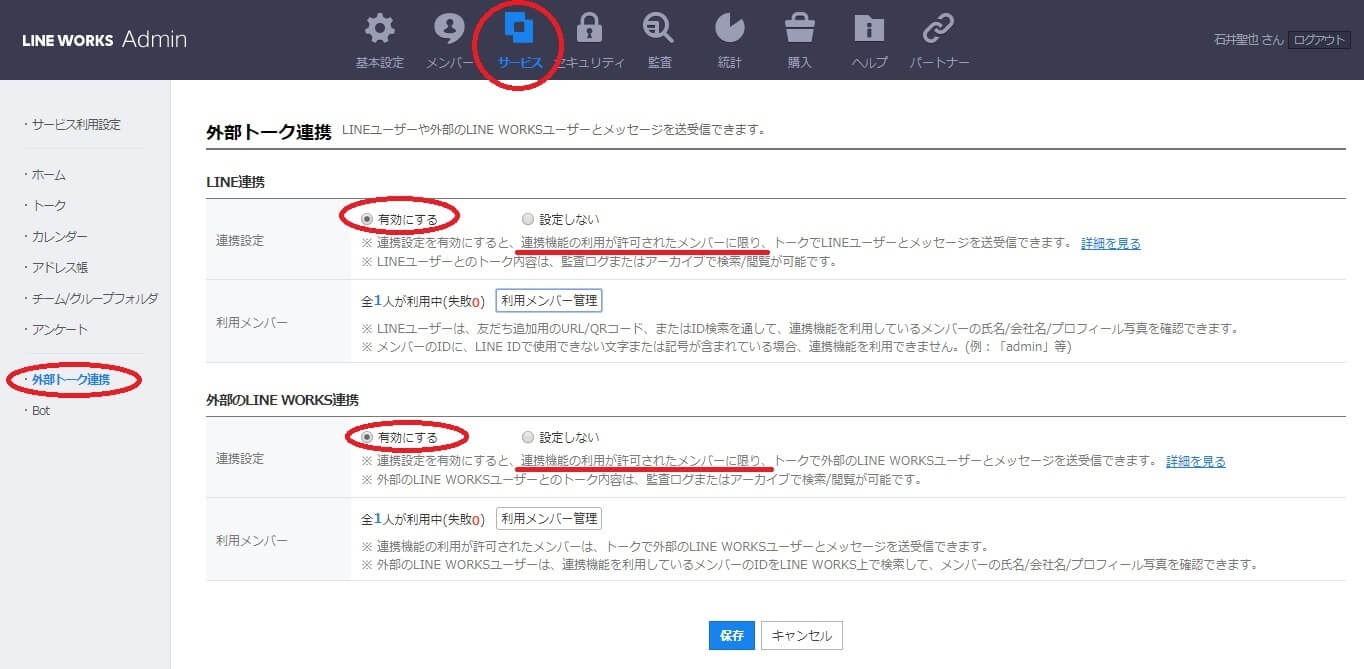
Task: Open the パートナー link icon
Action: coord(938,30)
